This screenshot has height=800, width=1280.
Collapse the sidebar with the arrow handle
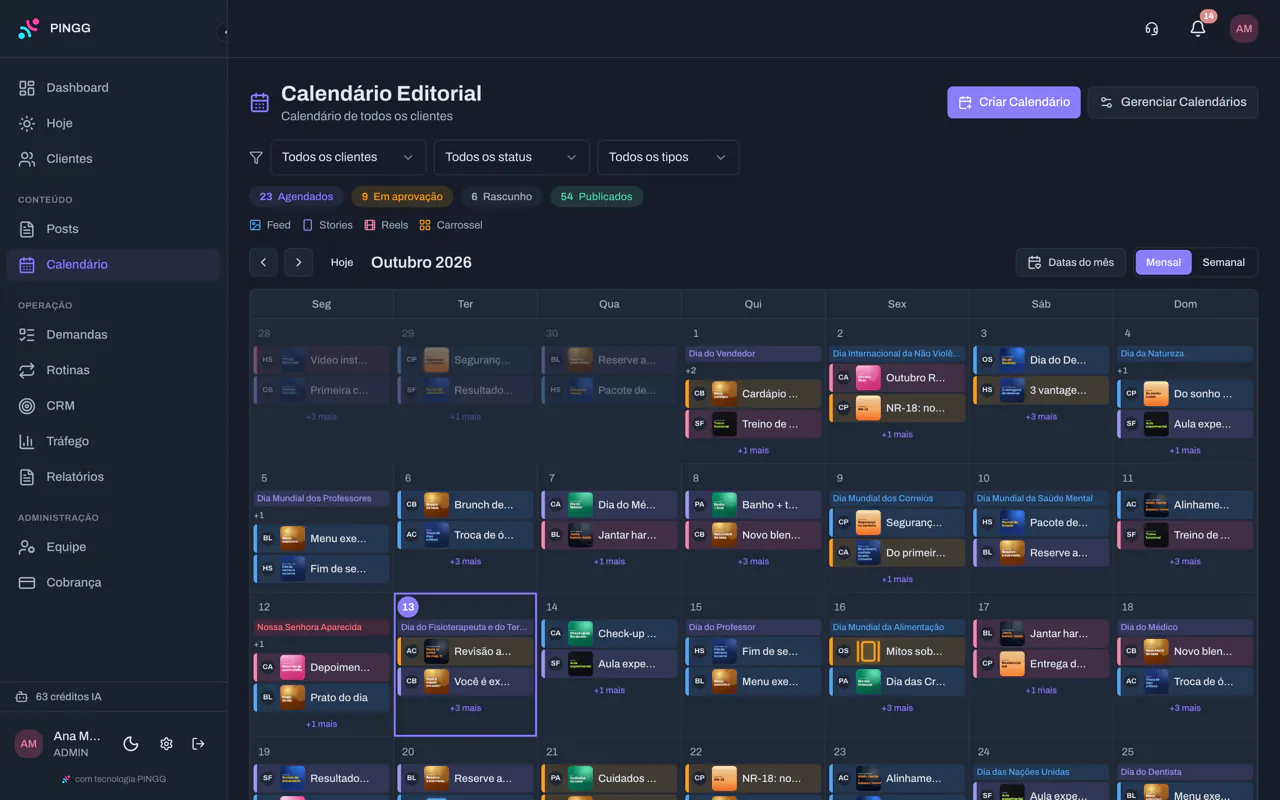(224, 32)
